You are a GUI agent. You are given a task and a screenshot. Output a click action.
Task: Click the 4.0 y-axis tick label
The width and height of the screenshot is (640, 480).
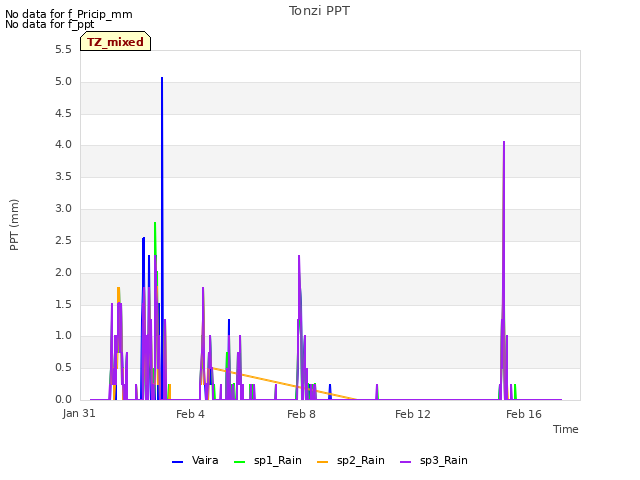coord(63,145)
